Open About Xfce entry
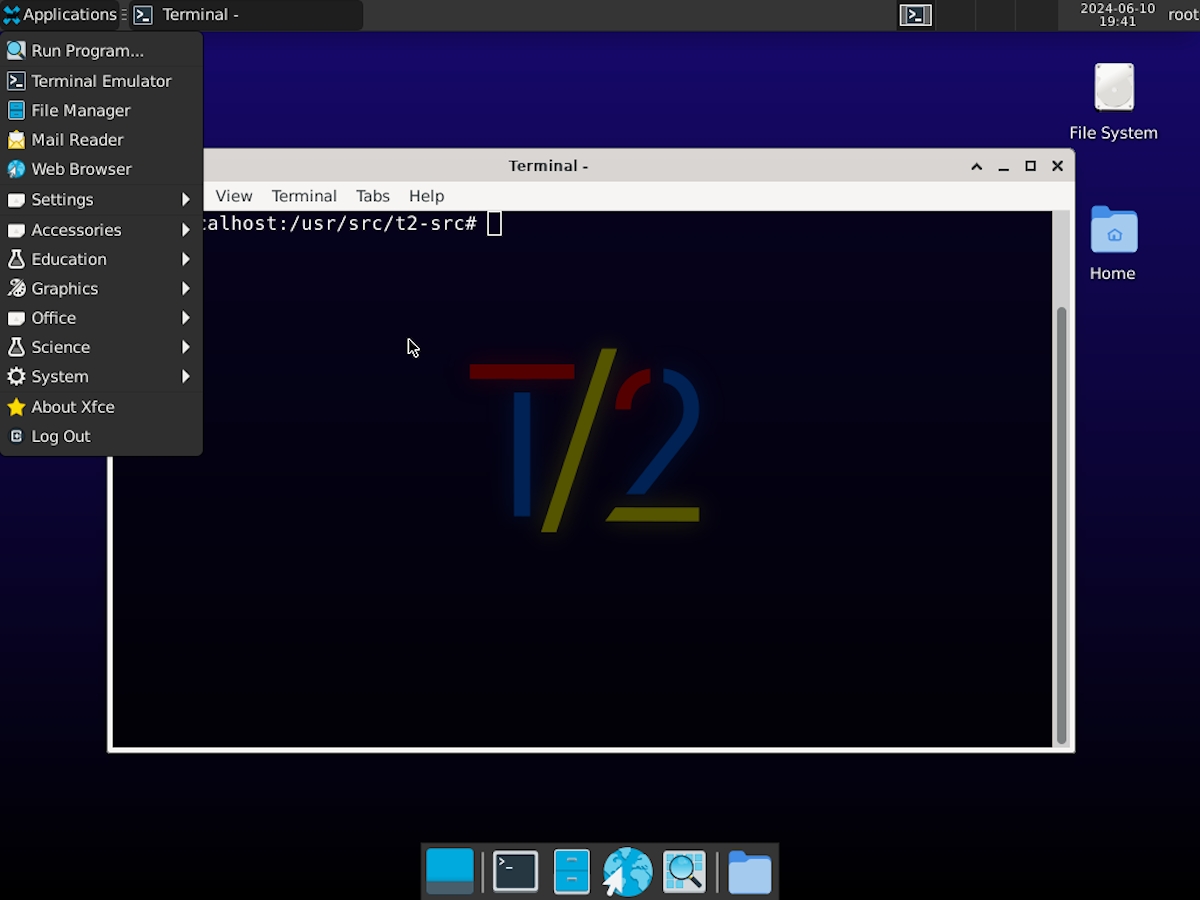Image resolution: width=1200 pixels, height=900 pixels. click(101, 407)
